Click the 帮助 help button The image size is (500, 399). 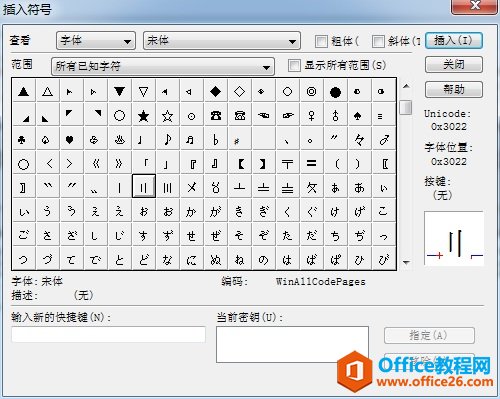point(454,89)
